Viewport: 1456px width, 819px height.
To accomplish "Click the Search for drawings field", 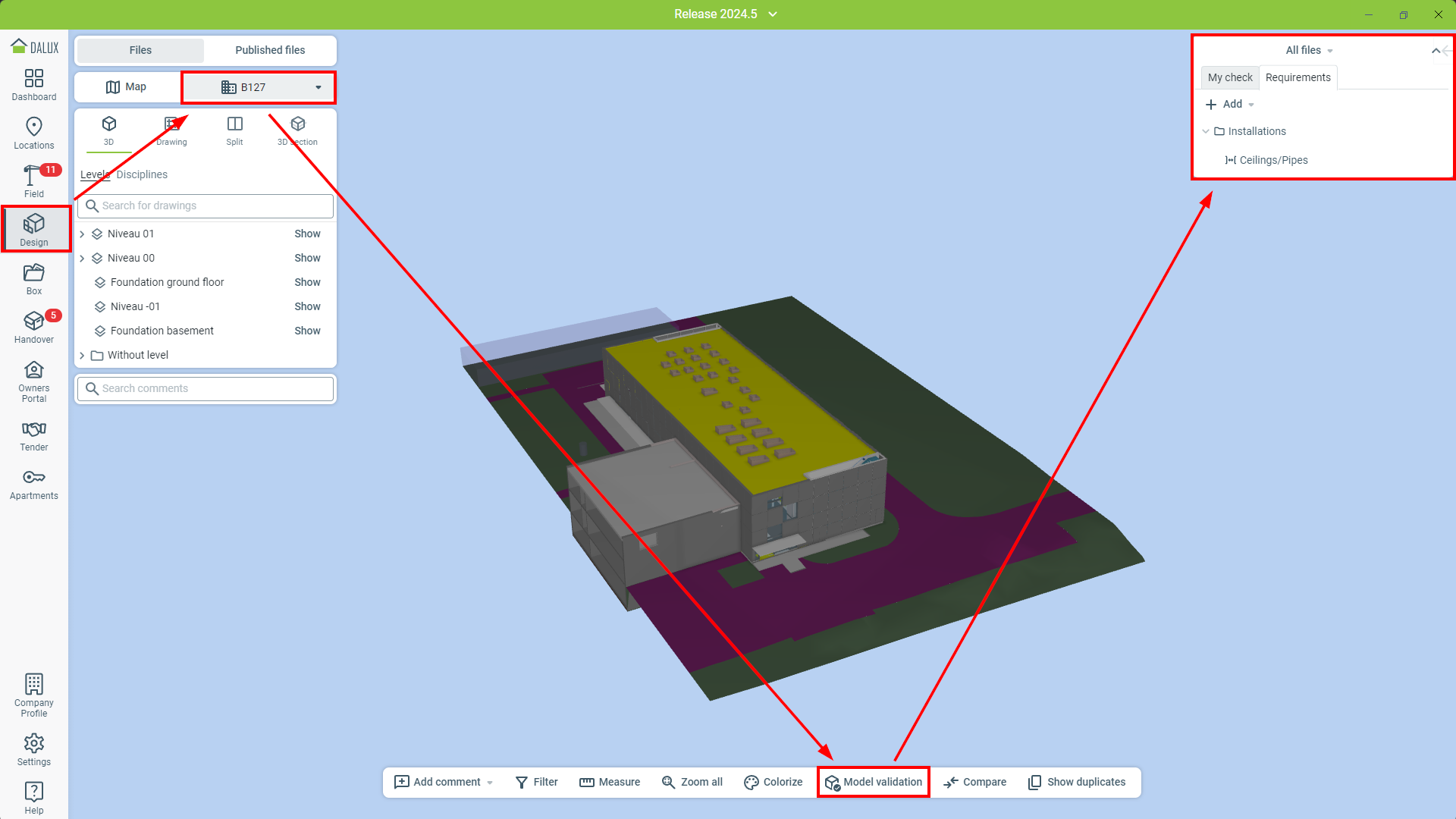I will [206, 206].
